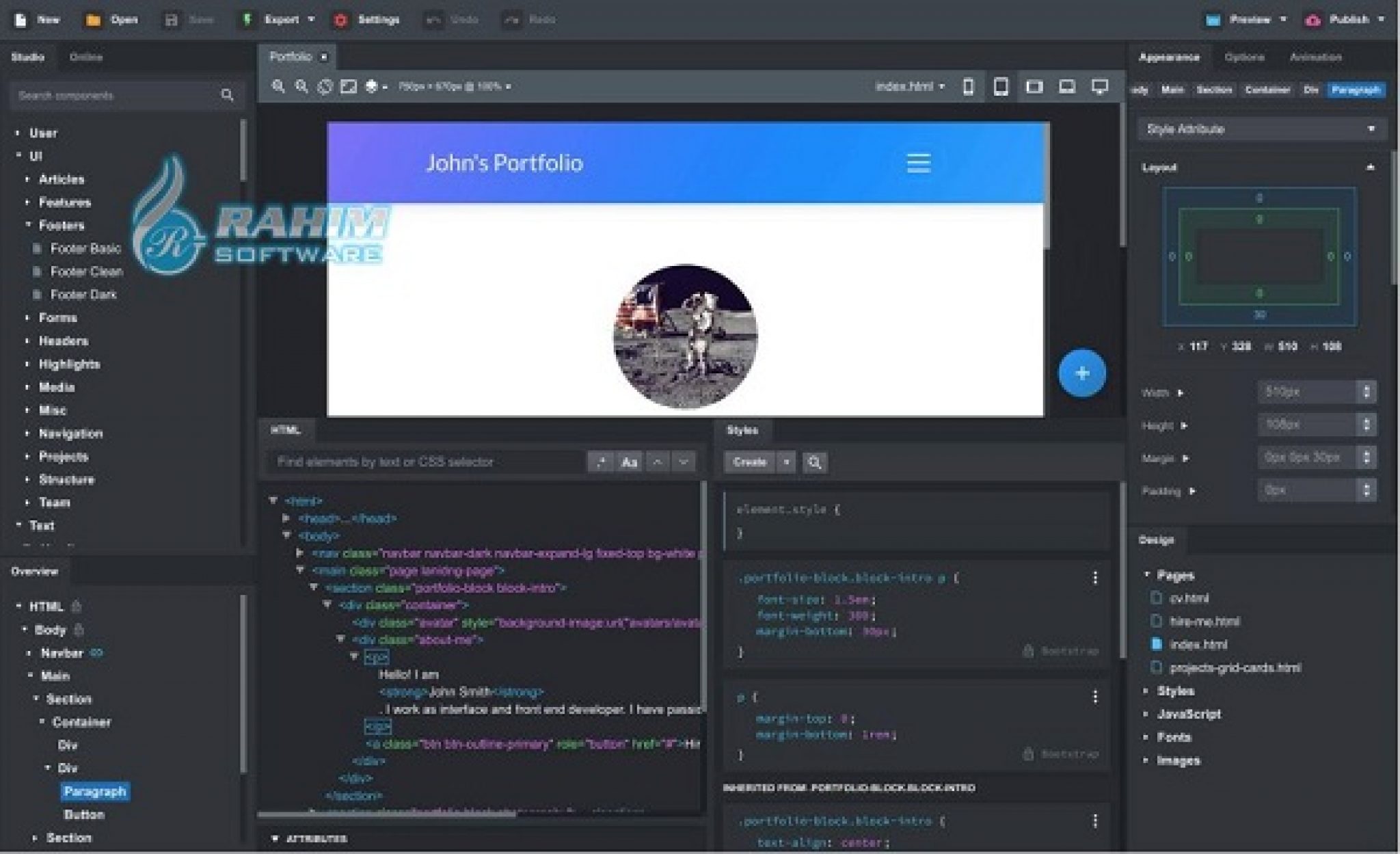The width and height of the screenshot is (1400, 854).
Task: Switch to the tablet portrait preview size
Action: [x=1001, y=87]
